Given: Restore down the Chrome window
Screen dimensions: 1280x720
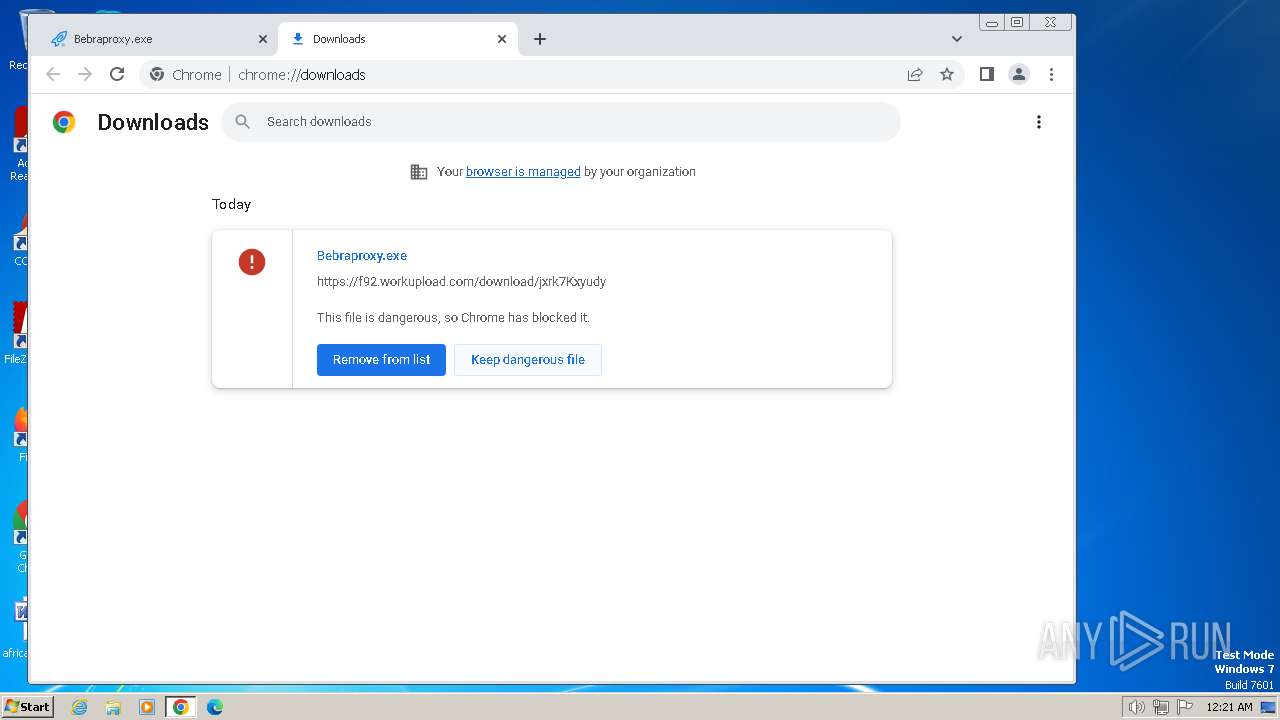Looking at the screenshot, I should tap(1016, 22).
